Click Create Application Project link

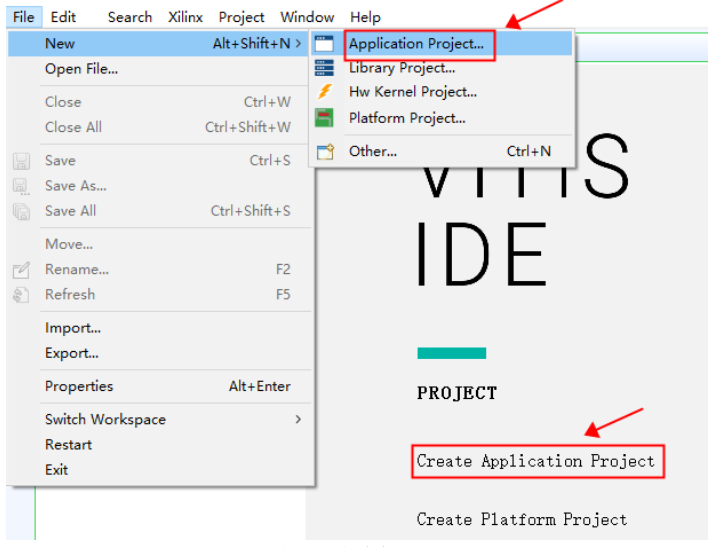click(535, 461)
